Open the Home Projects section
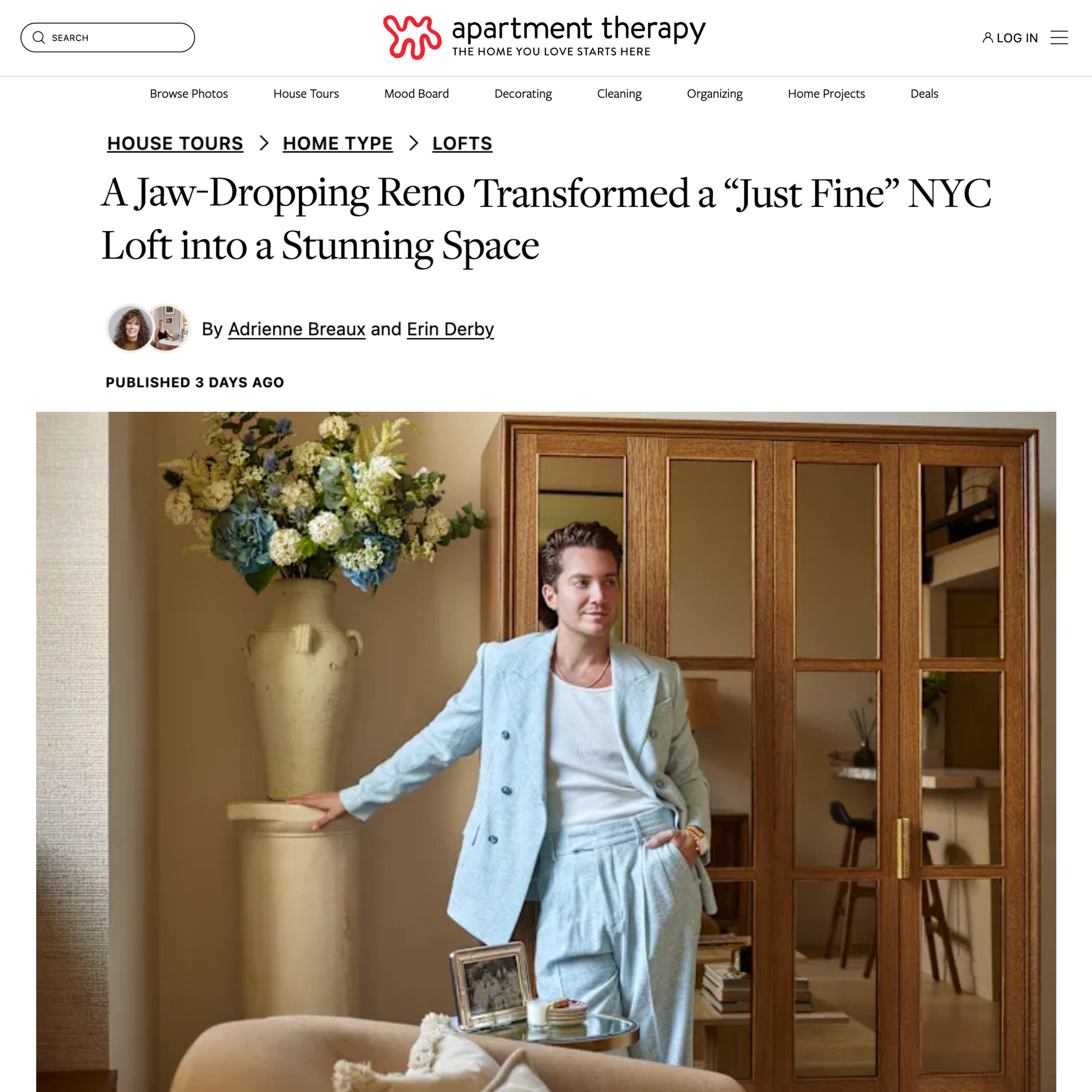Image resolution: width=1092 pixels, height=1092 pixels. pos(826,94)
